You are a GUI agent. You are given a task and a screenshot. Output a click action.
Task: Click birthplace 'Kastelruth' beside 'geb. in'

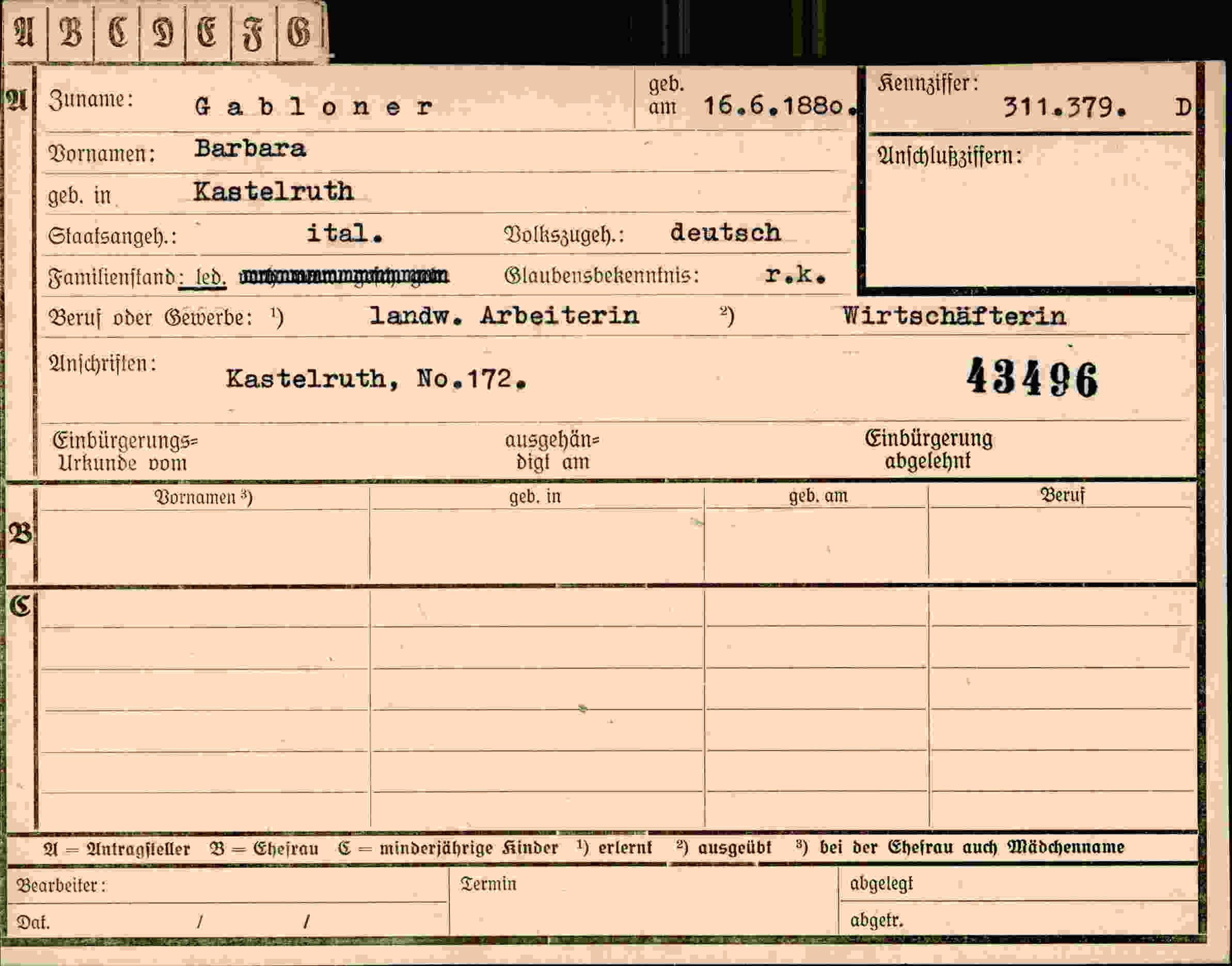pos(273,192)
